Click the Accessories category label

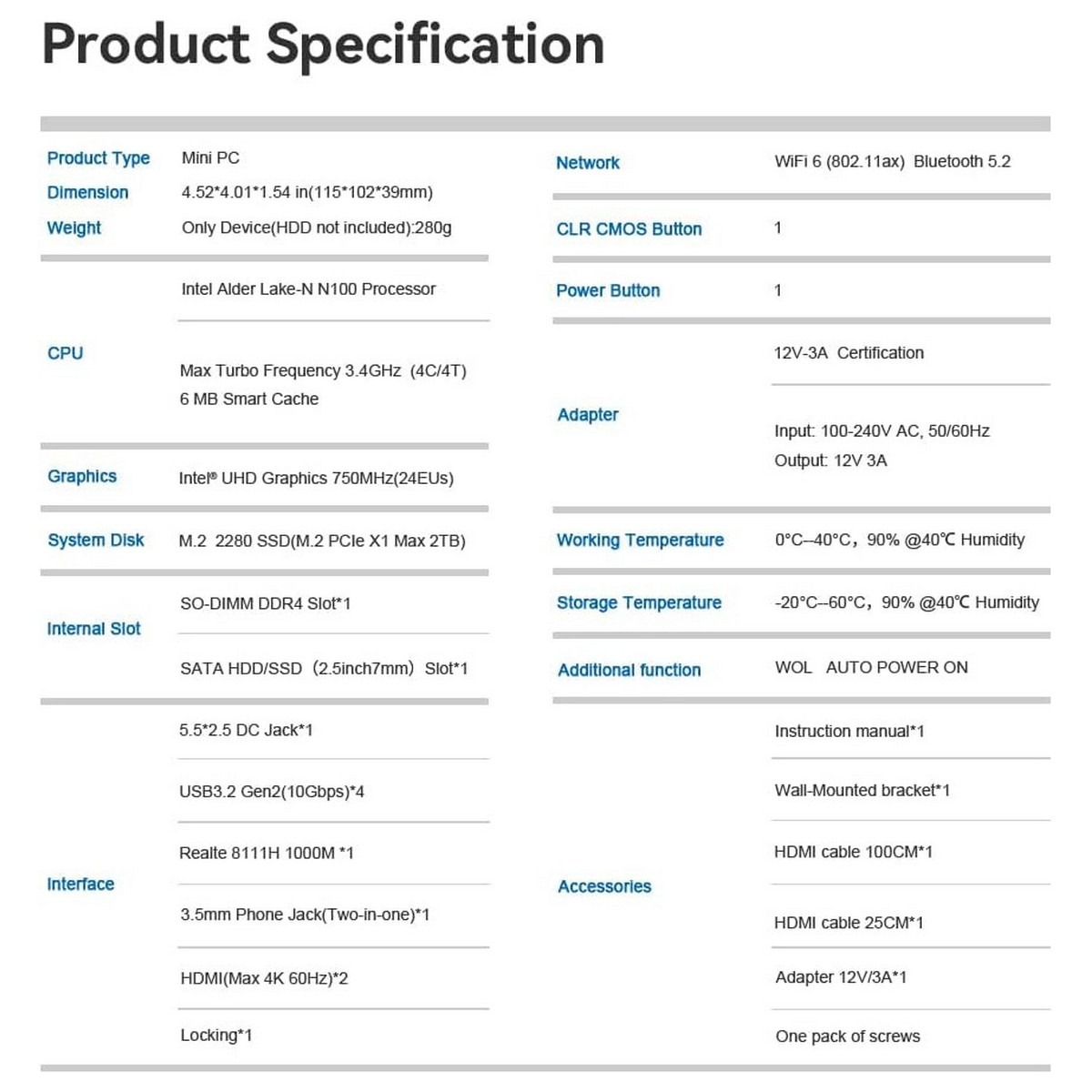coord(604,887)
